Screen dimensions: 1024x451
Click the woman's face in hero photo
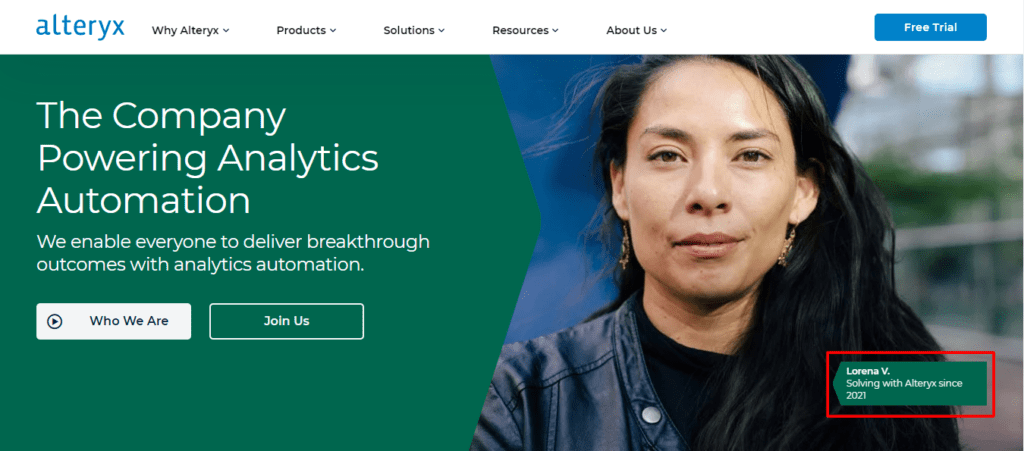click(712, 189)
